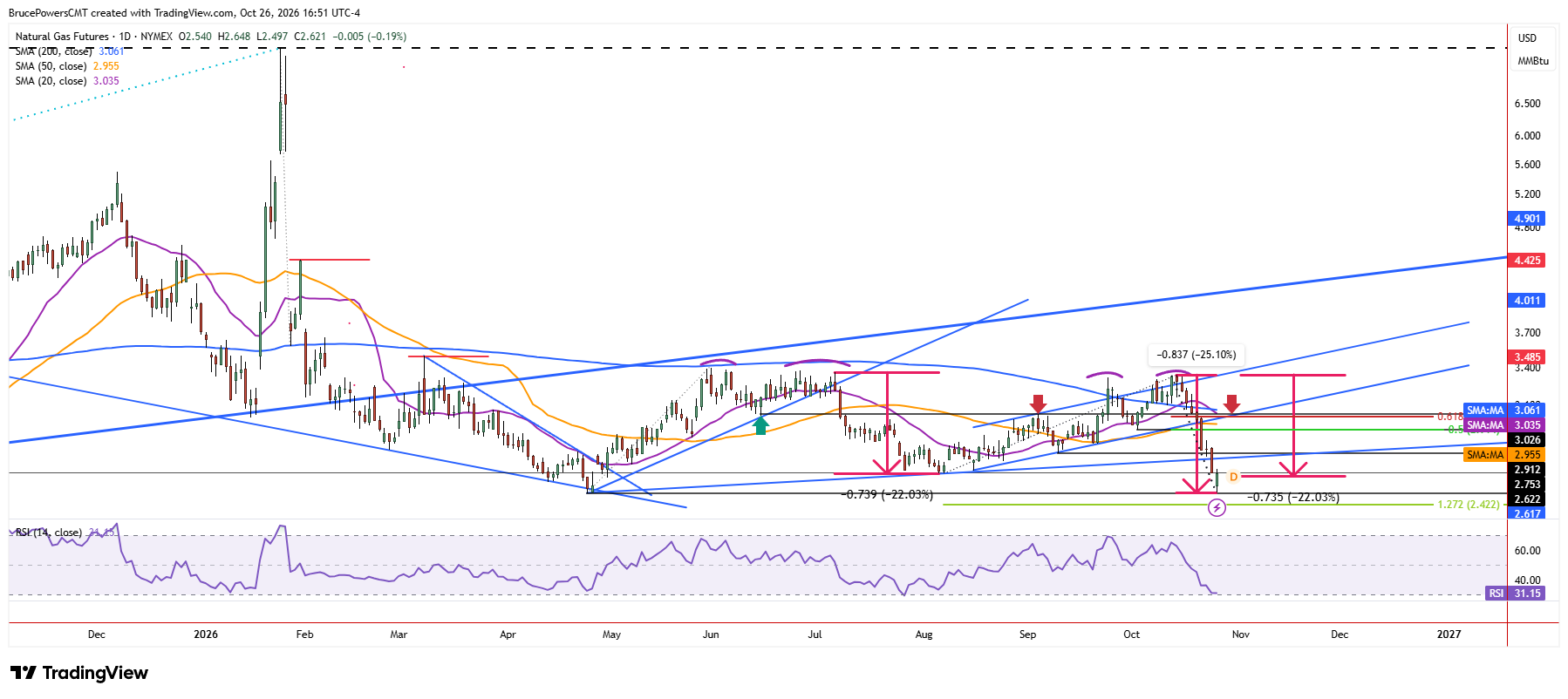Screen dimensions: 1568x699
Task: Click the 1.272 (2.422) Fibonacci label
Action: pyautogui.click(x=1469, y=505)
